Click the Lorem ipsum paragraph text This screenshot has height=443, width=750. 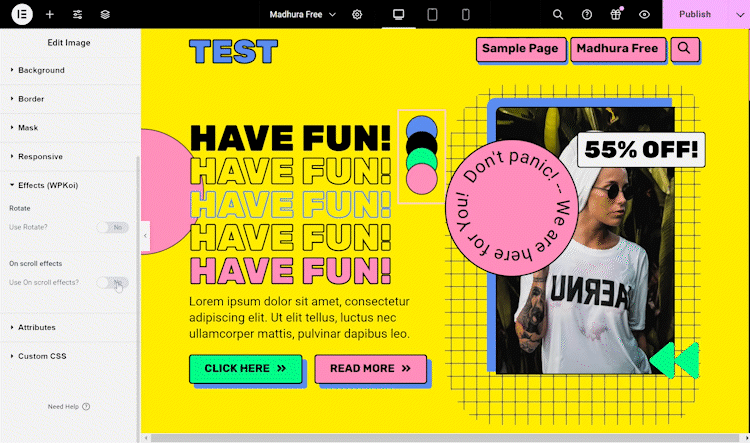tap(299, 318)
